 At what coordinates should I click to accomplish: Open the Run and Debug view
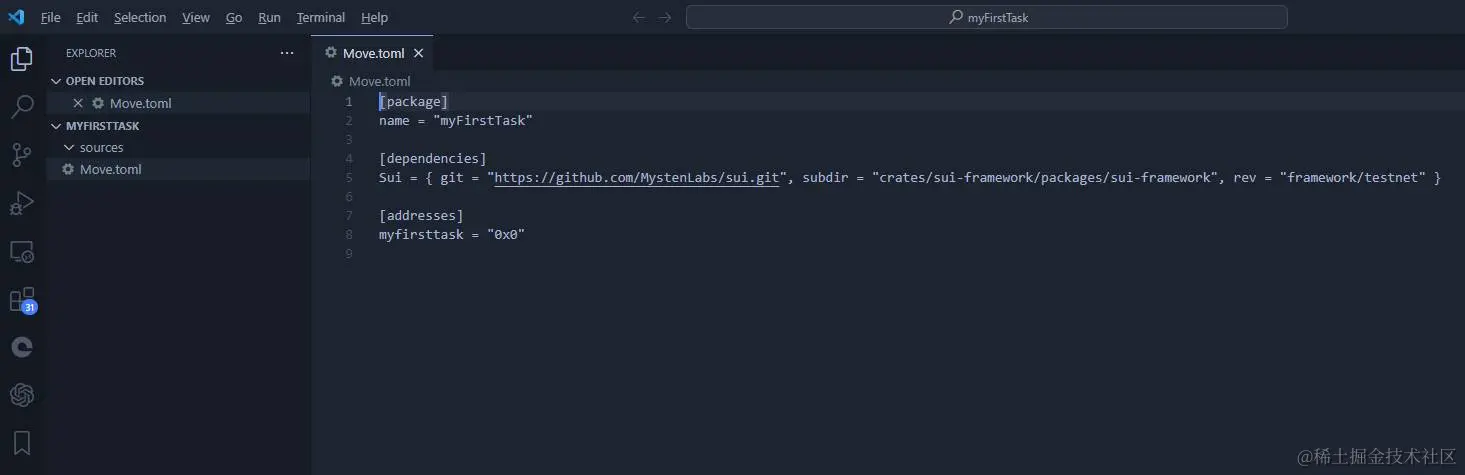22,203
